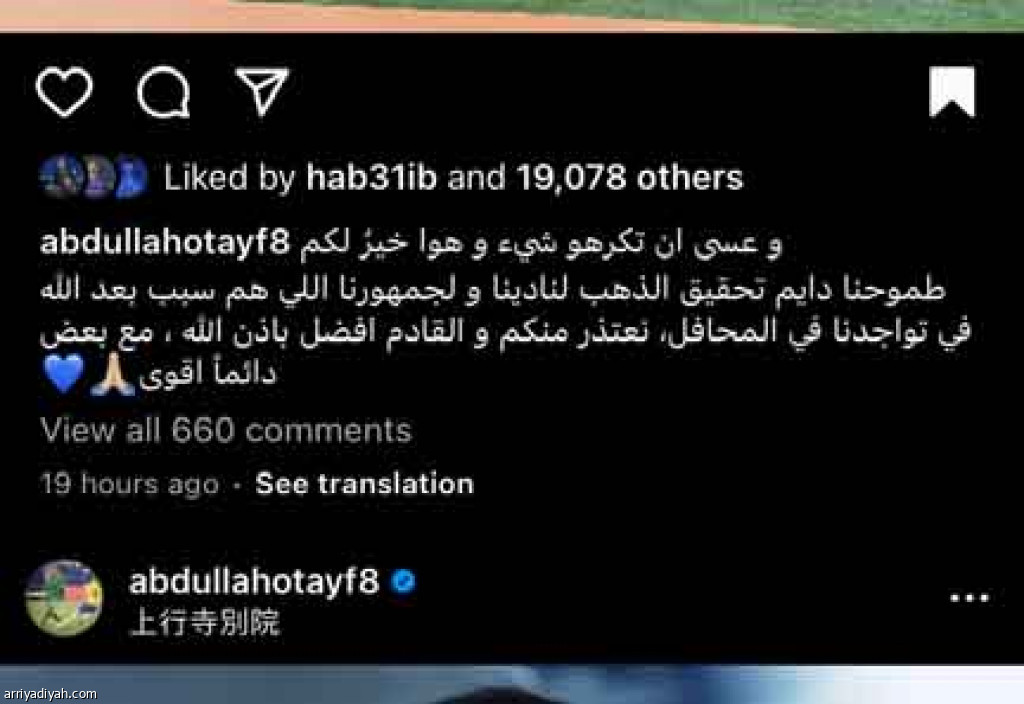Click the praying hands emoji in caption
The width and height of the screenshot is (1024, 704).
[x=112, y=374]
